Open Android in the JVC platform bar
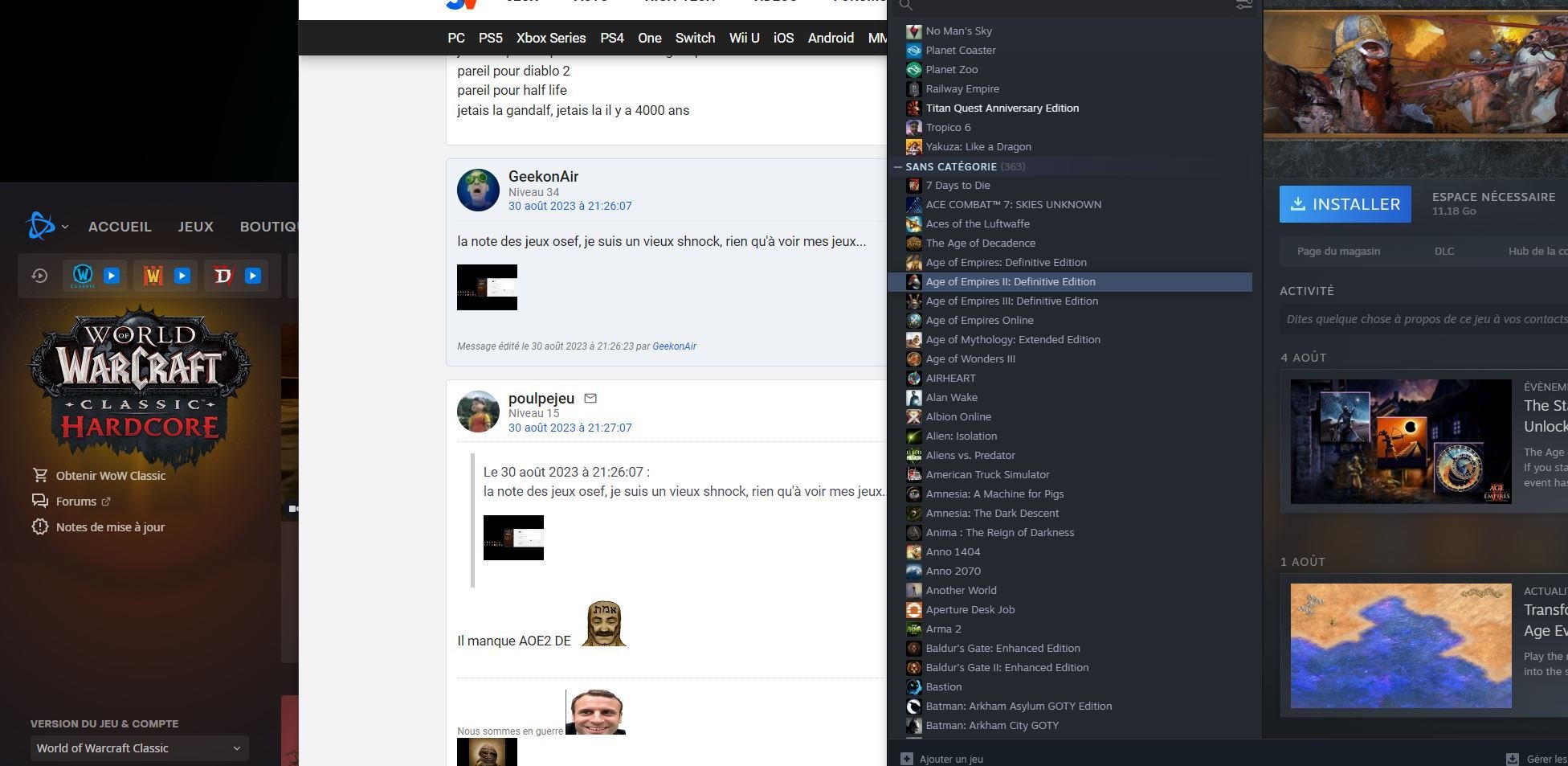 pos(831,38)
